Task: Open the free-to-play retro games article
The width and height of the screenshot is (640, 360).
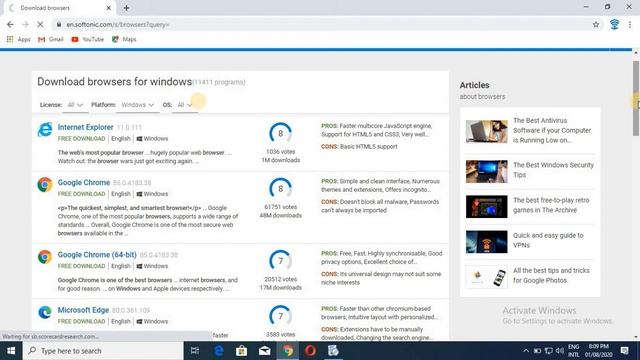Action: [x=551, y=205]
